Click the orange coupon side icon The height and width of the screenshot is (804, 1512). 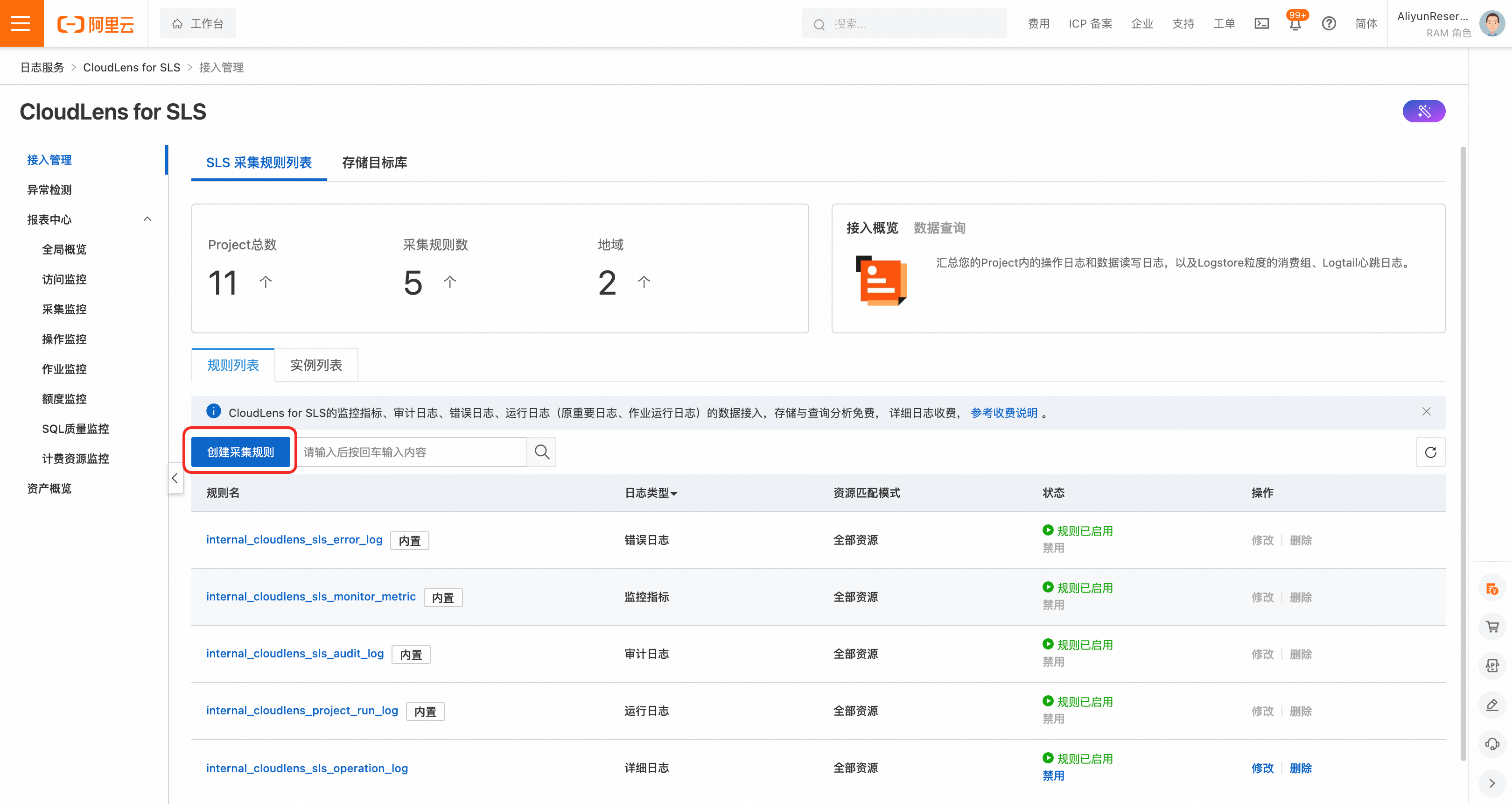tap(1492, 588)
